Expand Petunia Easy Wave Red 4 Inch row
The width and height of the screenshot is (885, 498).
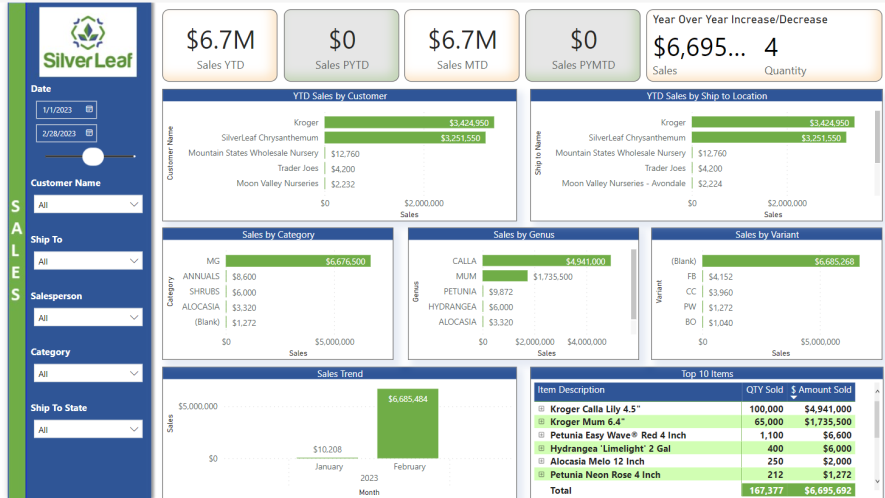coord(541,435)
